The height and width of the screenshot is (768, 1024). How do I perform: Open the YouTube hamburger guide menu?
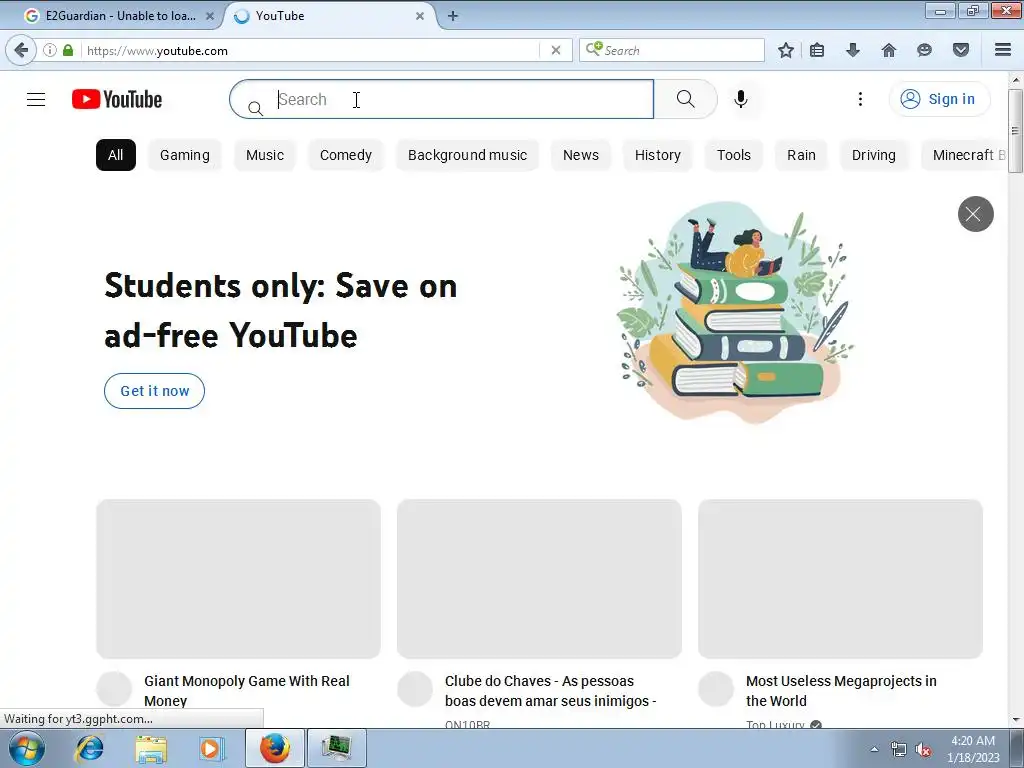[36, 99]
